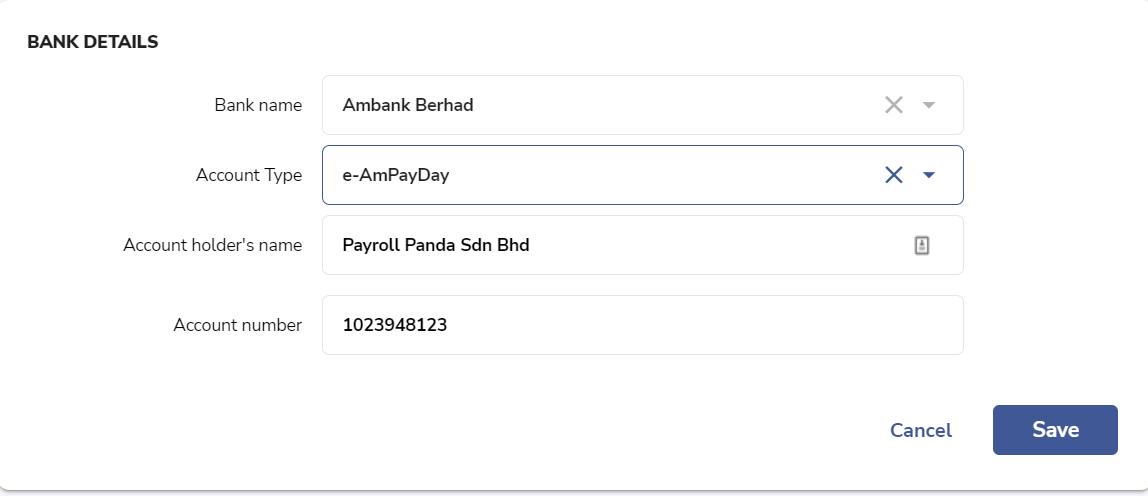
Task: Cancel the bank details changes
Action: 921,430
